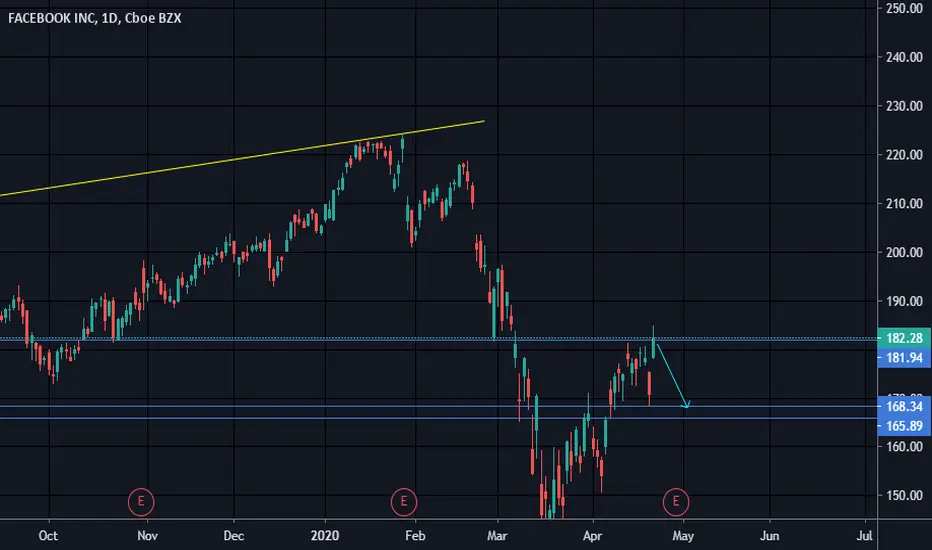Click the earnings marker near May
932x550 pixels.
pyautogui.click(x=676, y=502)
